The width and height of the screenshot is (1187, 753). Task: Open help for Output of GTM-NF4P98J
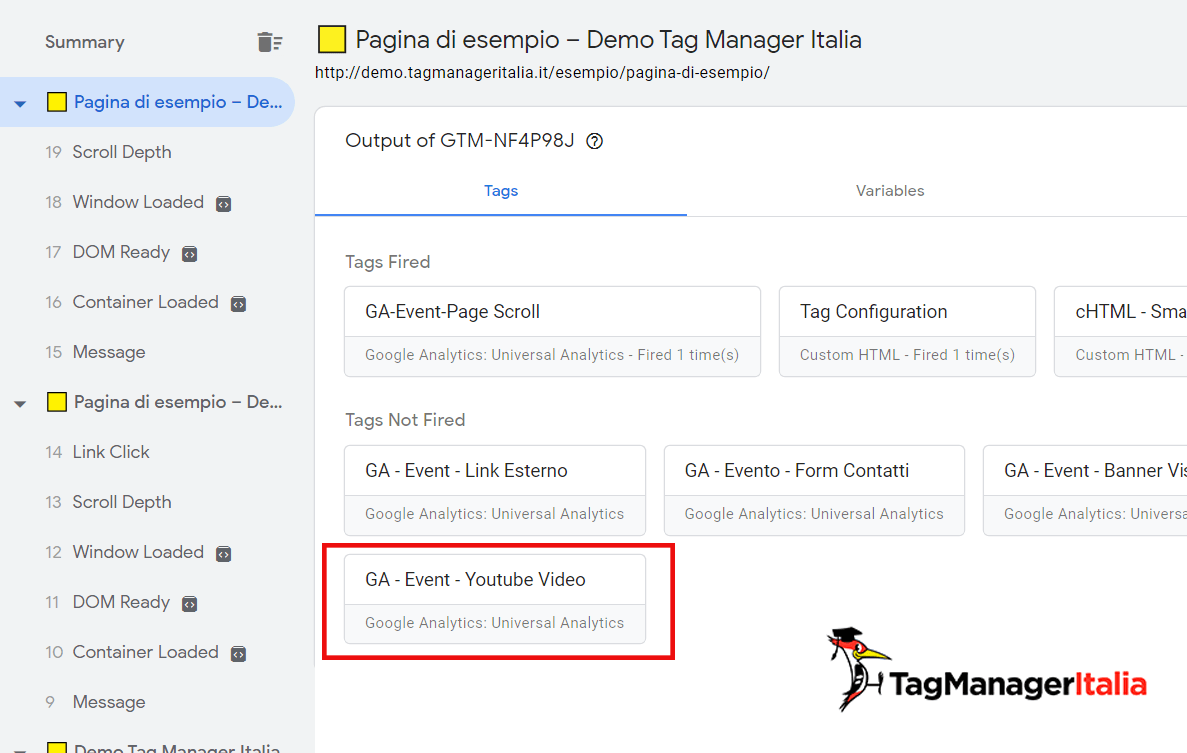tap(595, 141)
